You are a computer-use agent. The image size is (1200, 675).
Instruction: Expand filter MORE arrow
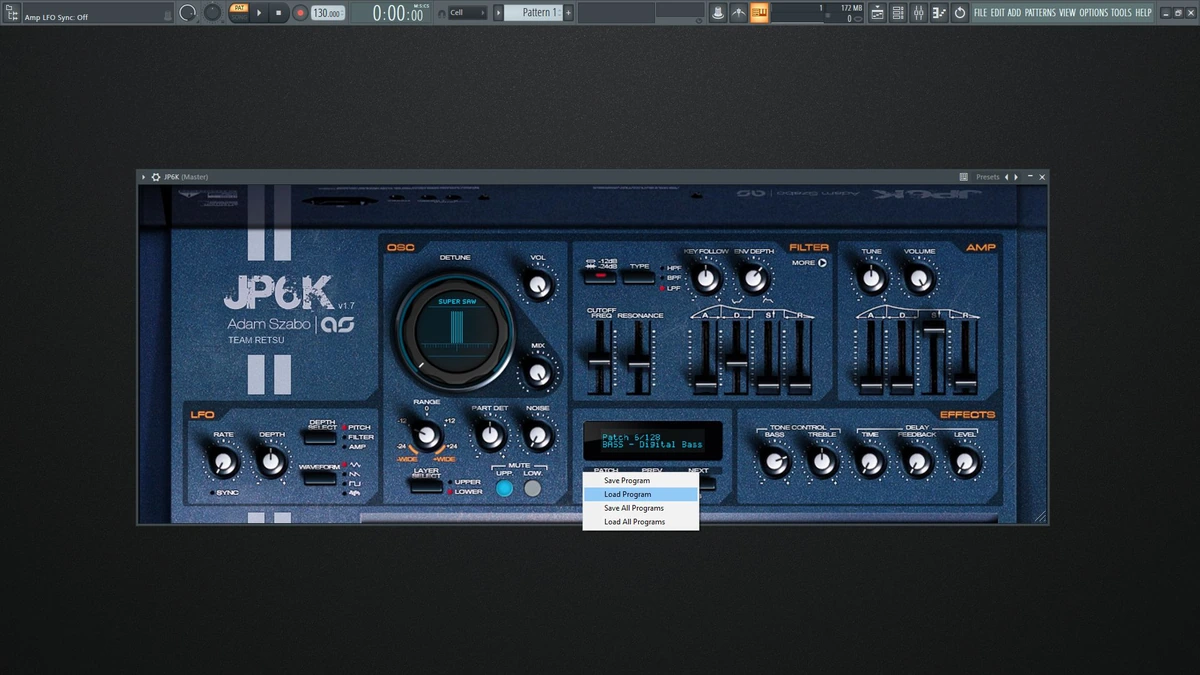(x=823, y=263)
